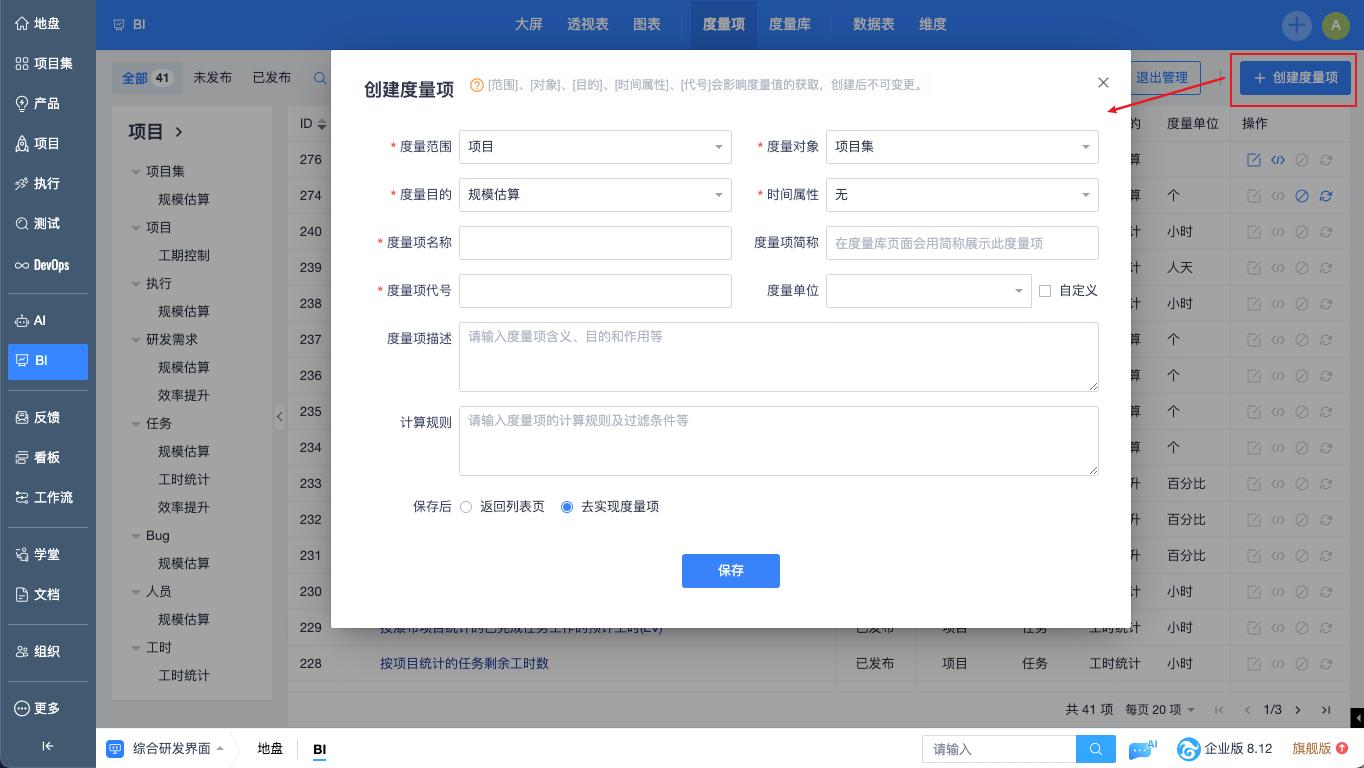Open the 度量范围 dropdown
Viewport: 1364px width, 768px height.
(595, 147)
